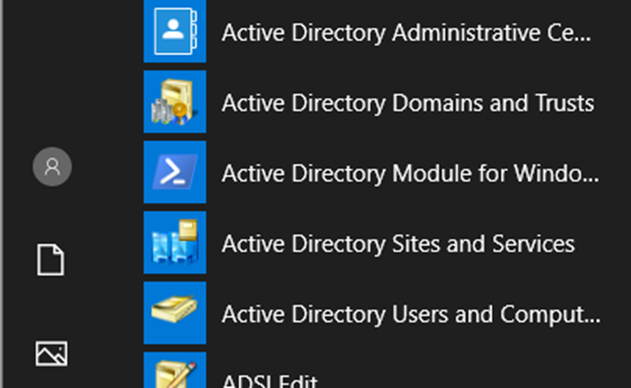The height and width of the screenshot is (388, 631).
Task: Launch Active Directory Domains and Trusts
Action: click(x=373, y=102)
